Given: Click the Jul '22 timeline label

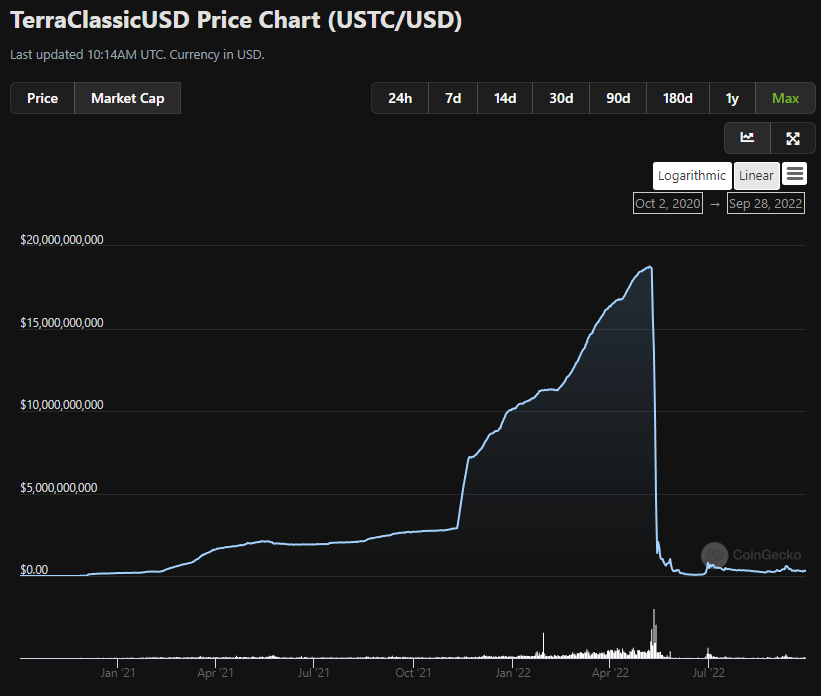Looking at the screenshot, I should tap(708, 673).
